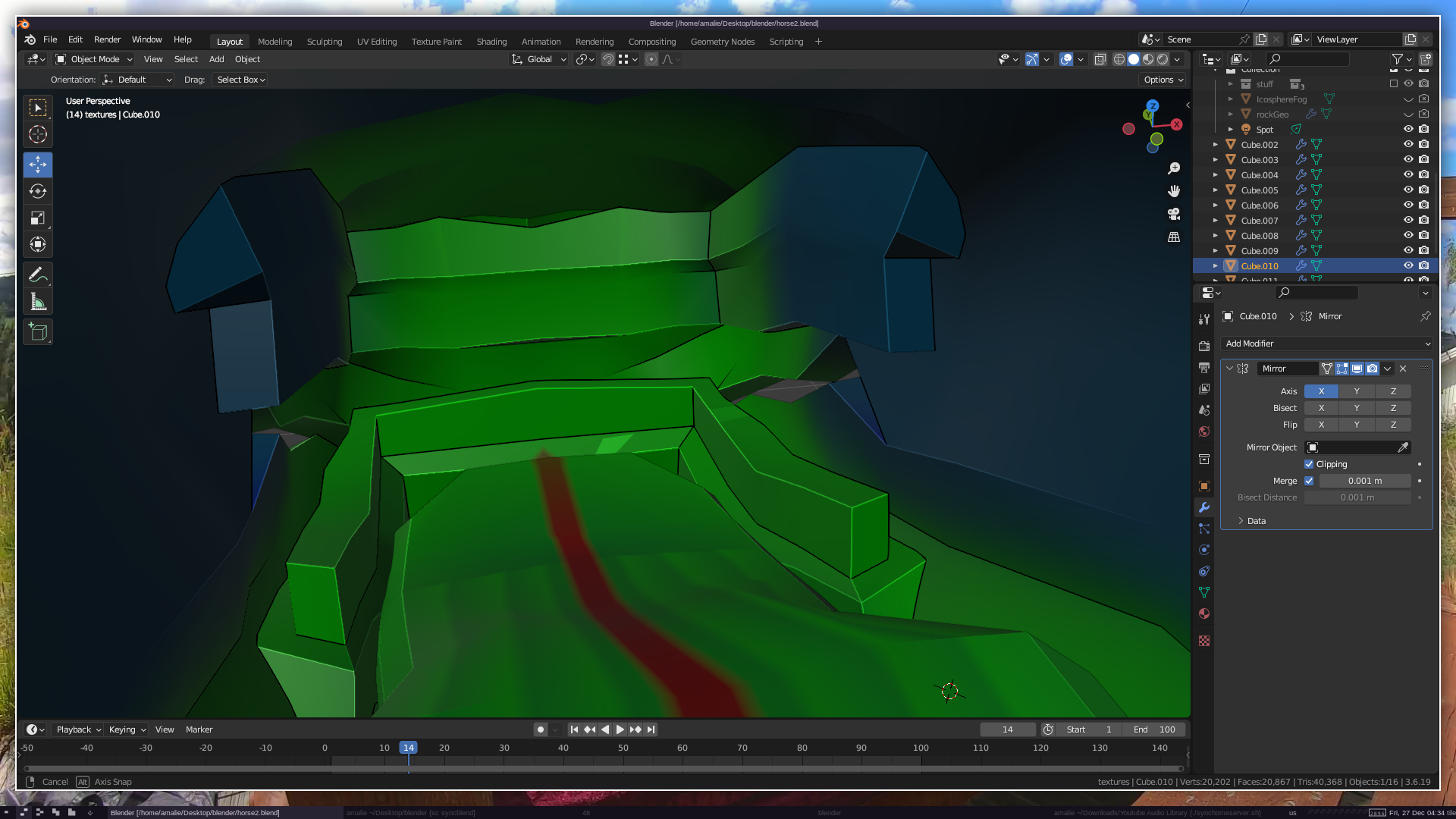1456x819 pixels.
Task: Open the Object Mode dropdown
Action: click(x=95, y=59)
